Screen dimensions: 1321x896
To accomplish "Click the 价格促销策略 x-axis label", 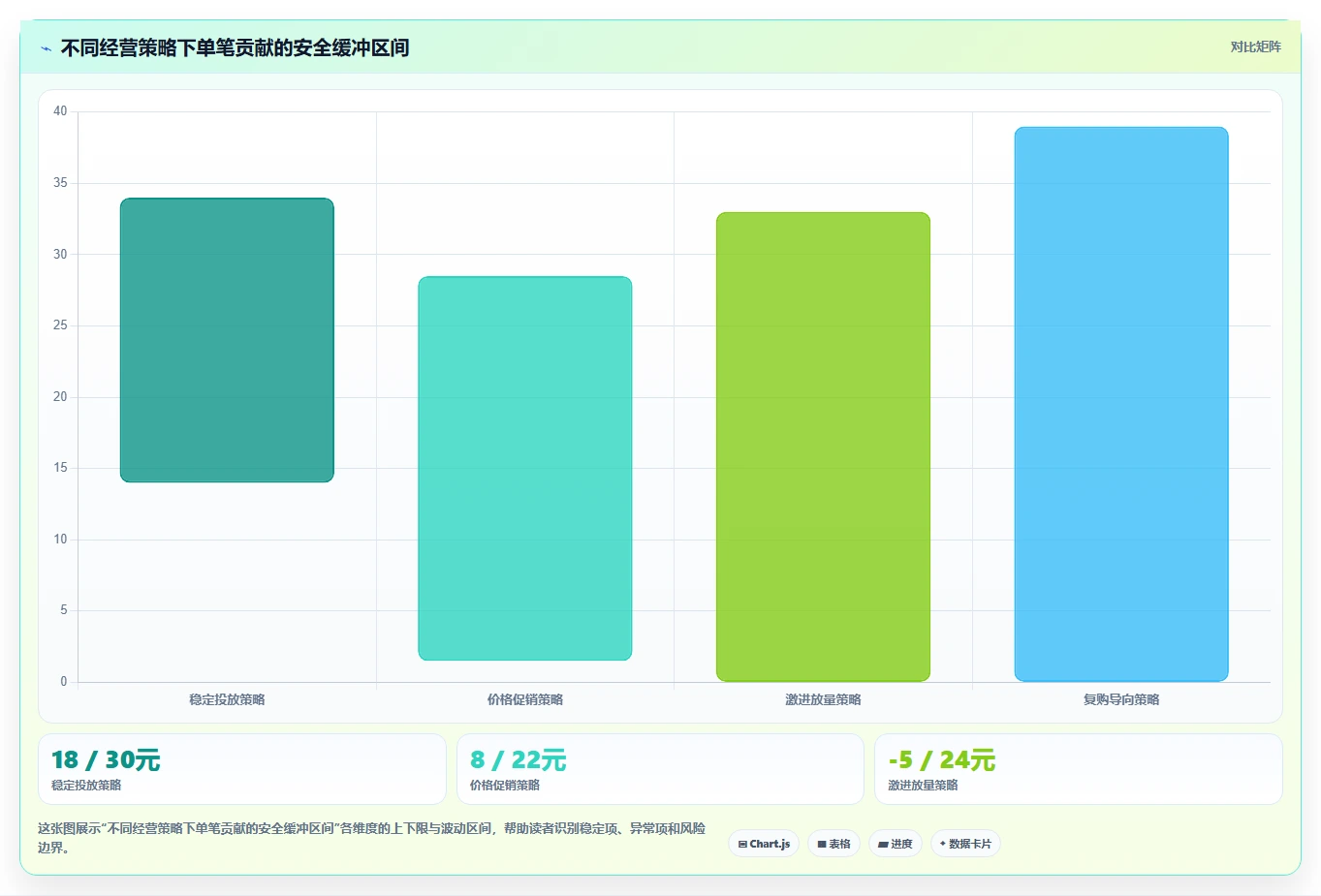I will point(525,699).
